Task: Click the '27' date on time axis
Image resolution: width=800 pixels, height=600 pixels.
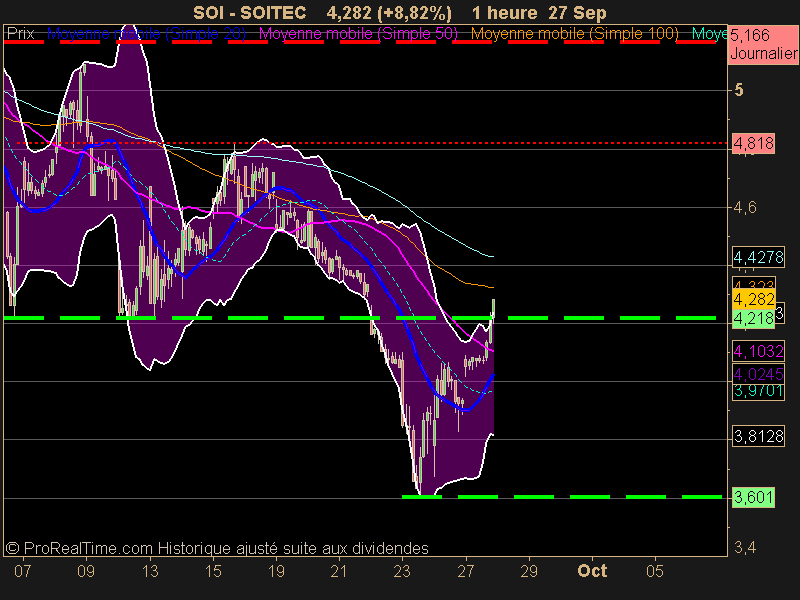Action: (465, 571)
